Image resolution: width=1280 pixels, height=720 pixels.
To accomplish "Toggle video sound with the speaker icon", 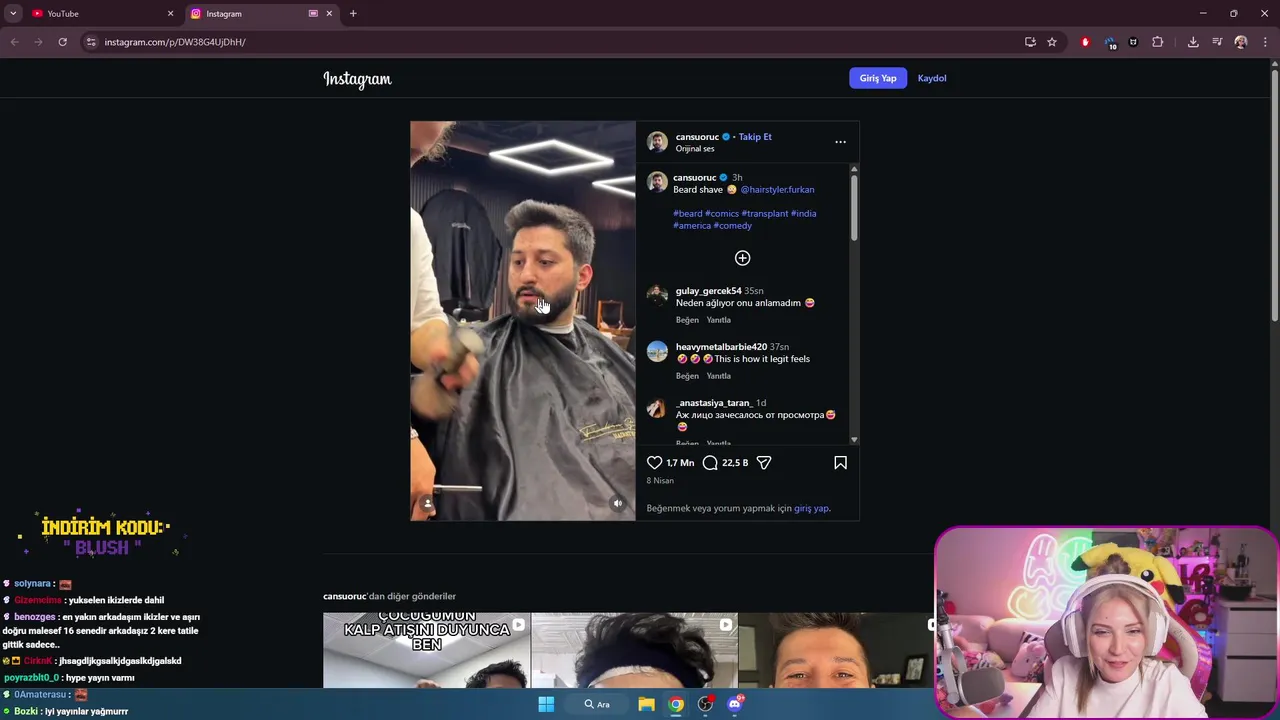I will tap(618, 503).
